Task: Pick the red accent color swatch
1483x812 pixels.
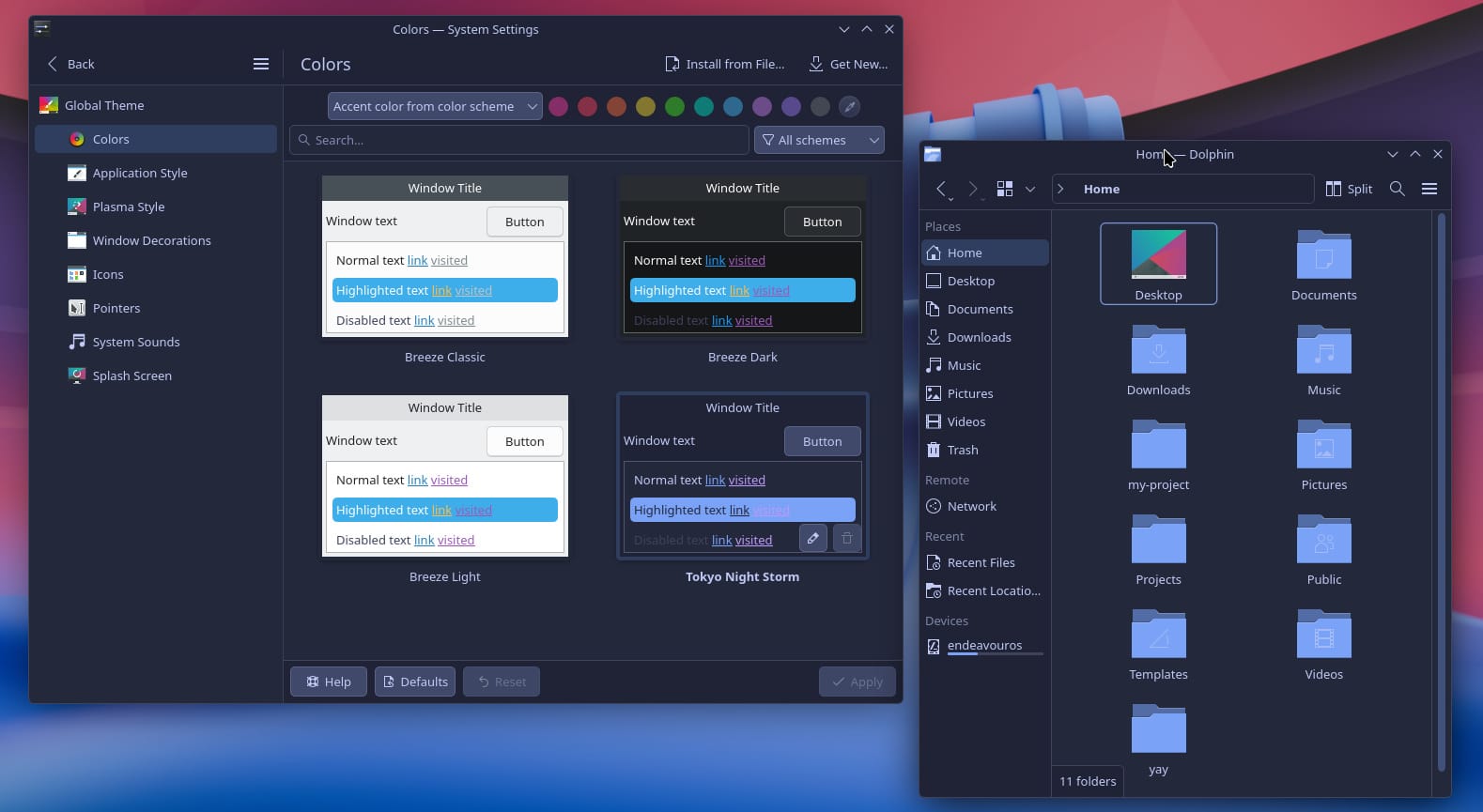Action: click(587, 106)
